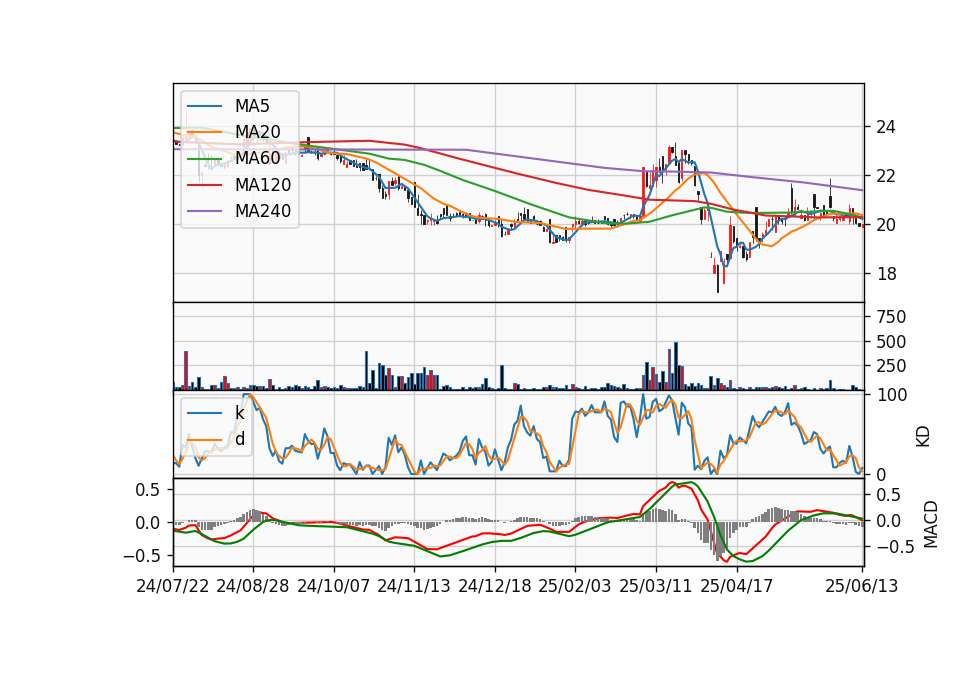Click the 24/08/28 date axis label

point(253,586)
